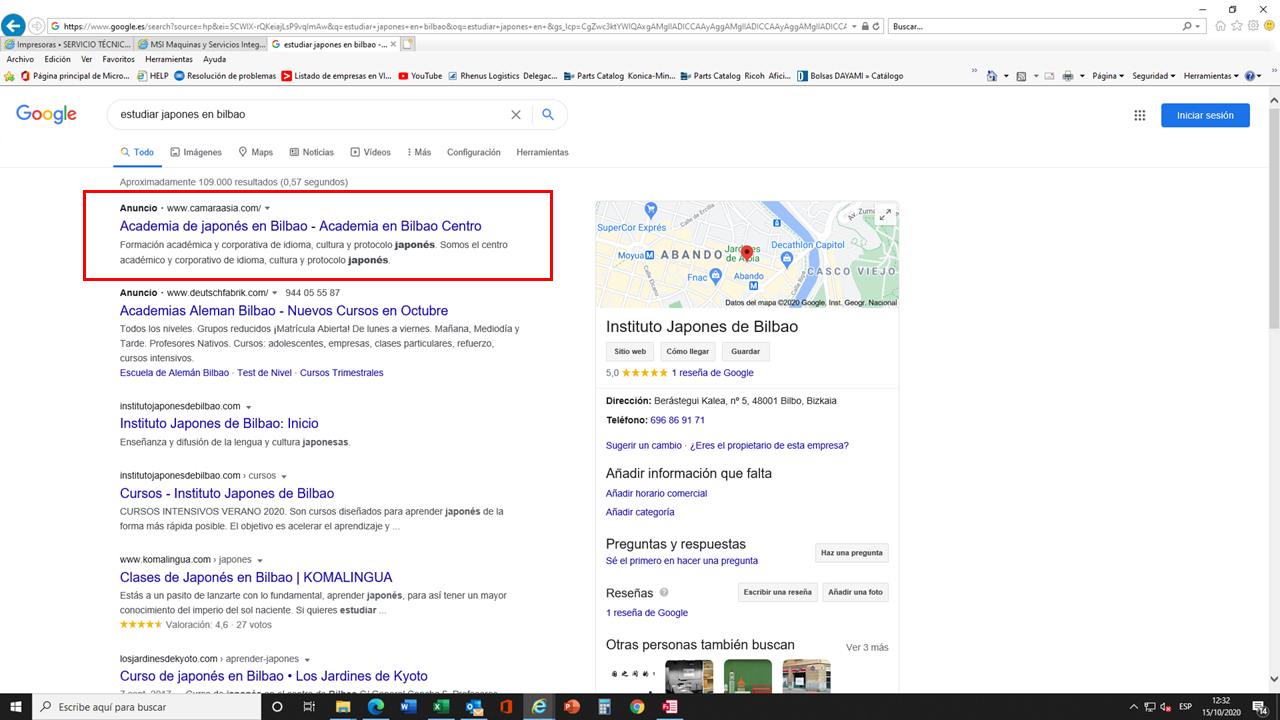
Task: Click the printer icon in the command bar
Action: click(1068, 76)
